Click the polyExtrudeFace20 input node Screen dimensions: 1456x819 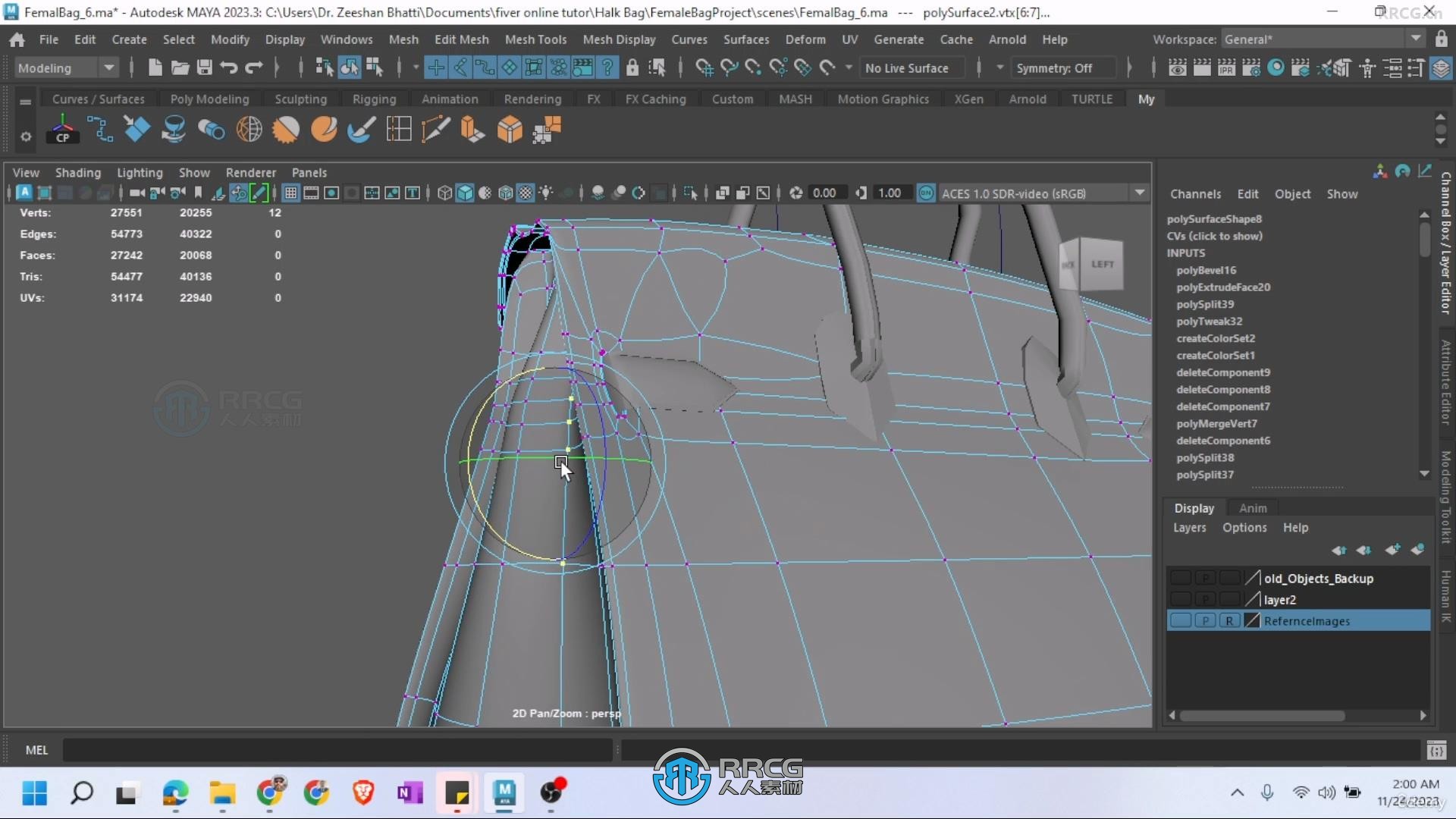1222,287
